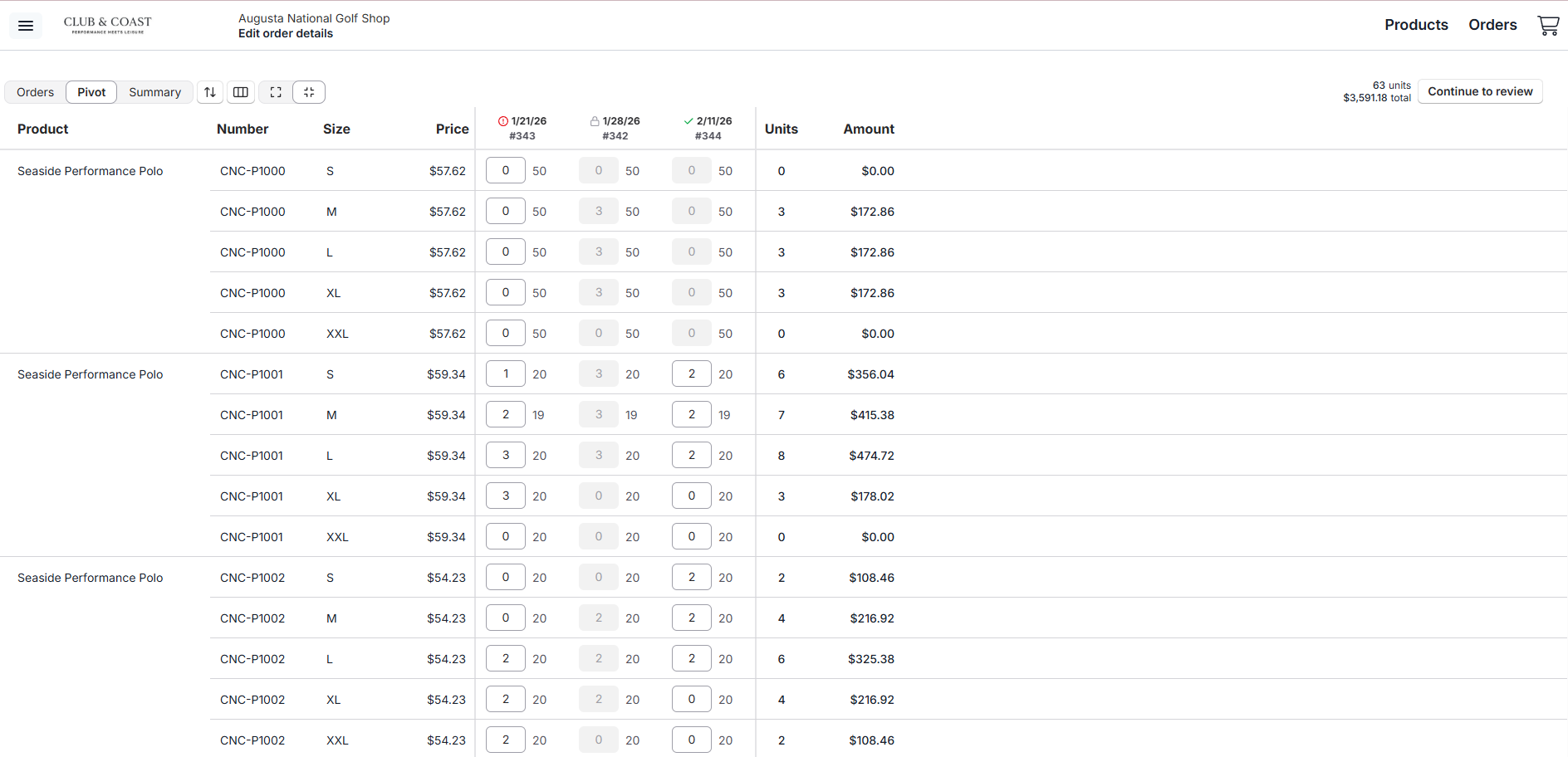Open the shopping cart
Image resolution: width=1568 pixels, height=757 pixels.
1548,26
